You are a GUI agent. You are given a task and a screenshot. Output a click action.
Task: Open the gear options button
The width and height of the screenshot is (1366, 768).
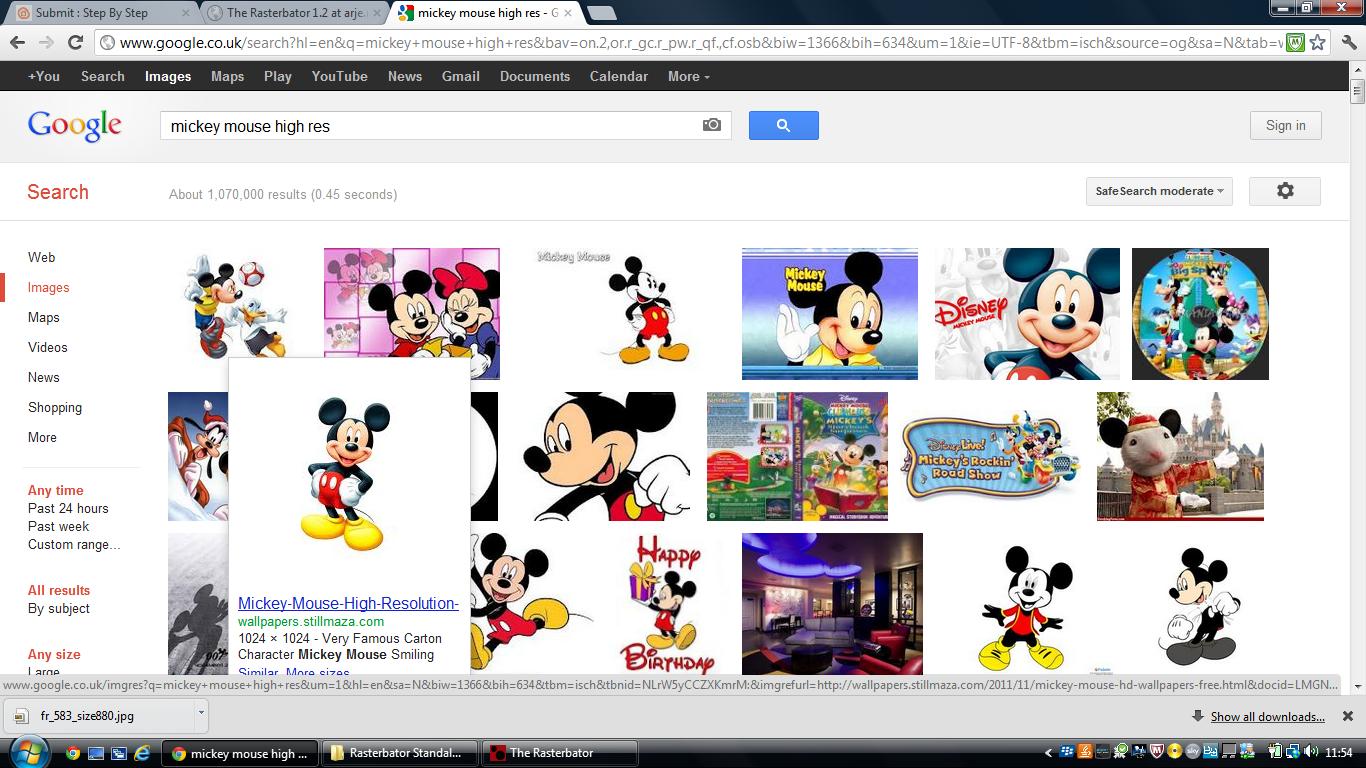click(x=1285, y=191)
